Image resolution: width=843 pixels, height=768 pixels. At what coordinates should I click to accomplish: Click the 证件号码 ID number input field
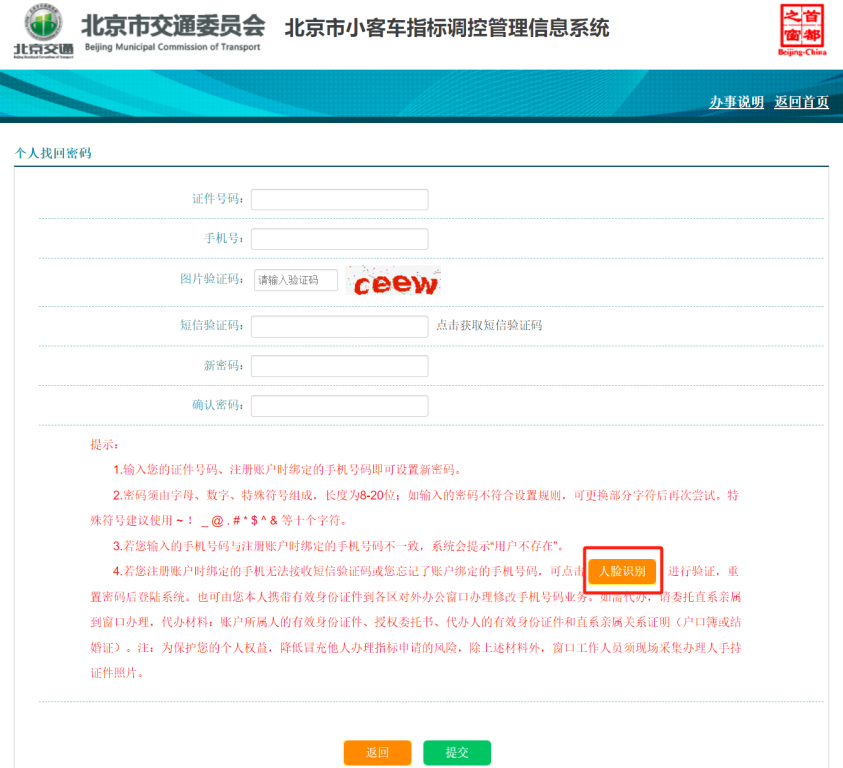click(339, 199)
